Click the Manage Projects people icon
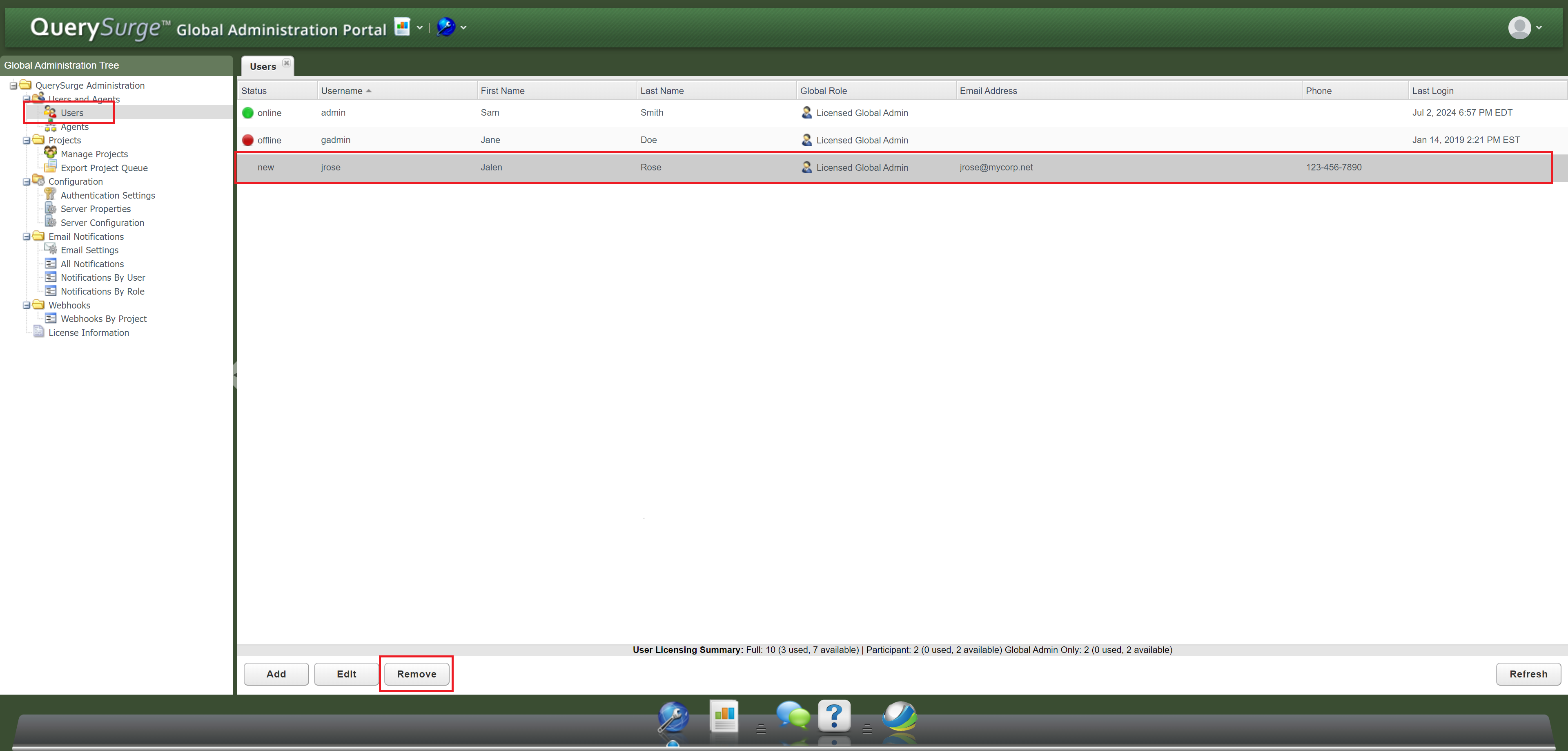Image resolution: width=1568 pixels, height=751 pixels. pyautogui.click(x=51, y=152)
